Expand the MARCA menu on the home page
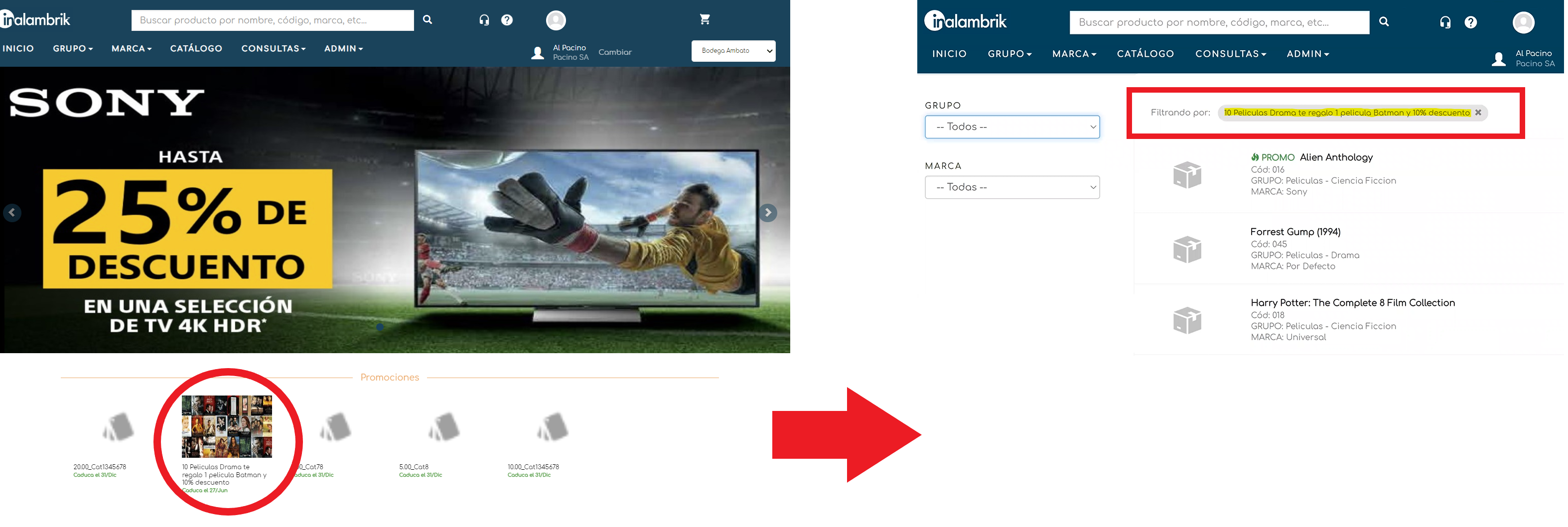Image resolution: width=1568 pixels, height=527 pixels. tap(132, 49)
